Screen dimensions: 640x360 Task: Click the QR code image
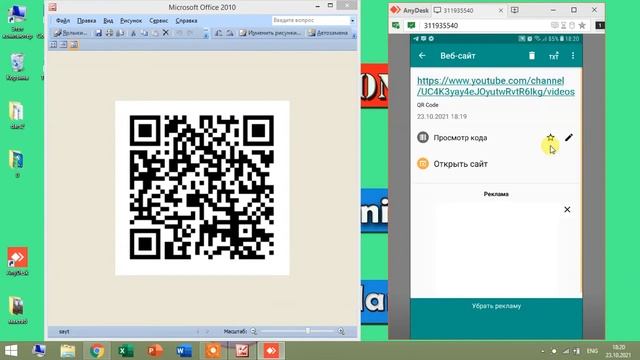(202, 188)
